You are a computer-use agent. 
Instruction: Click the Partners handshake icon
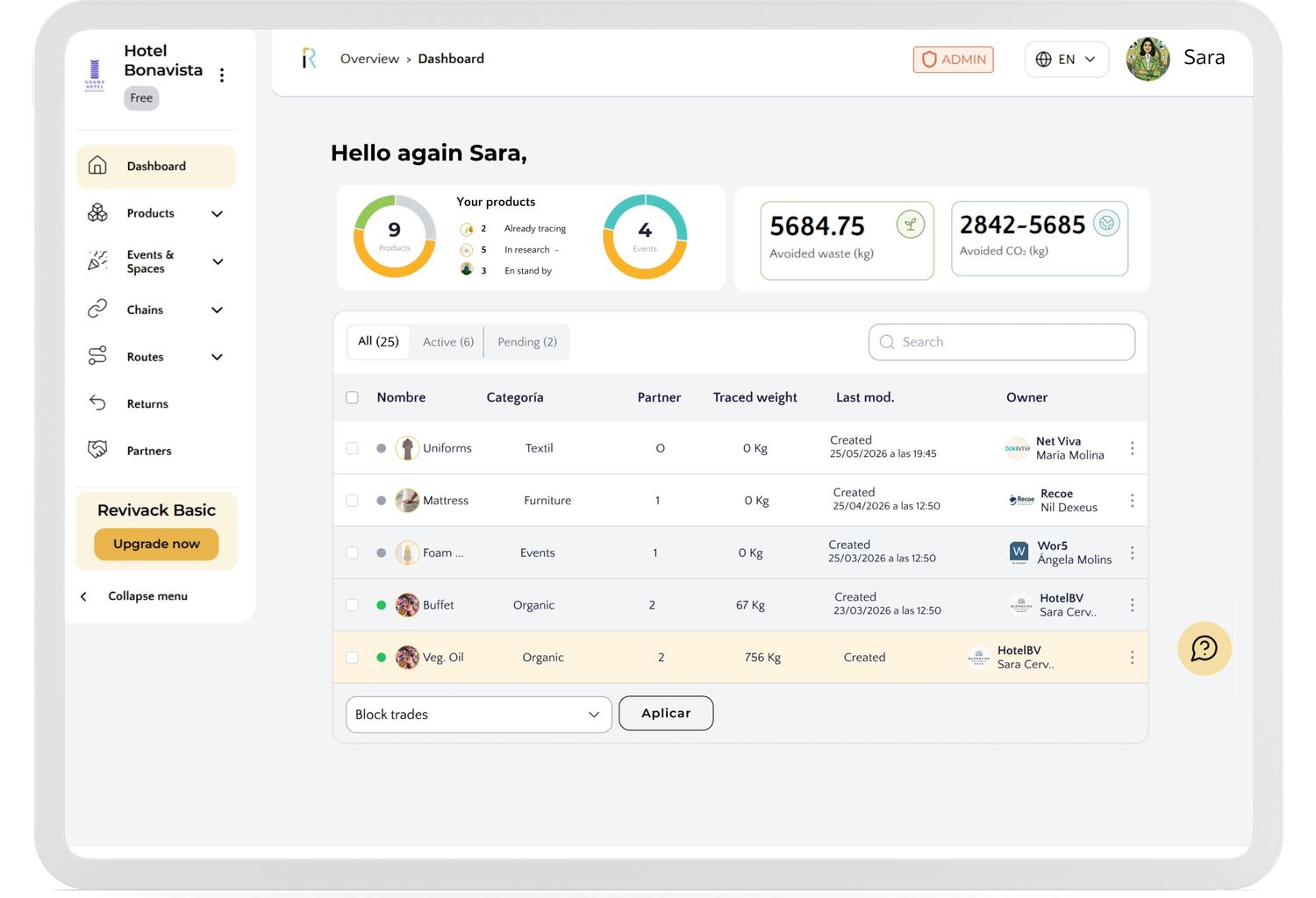[97, 450]
